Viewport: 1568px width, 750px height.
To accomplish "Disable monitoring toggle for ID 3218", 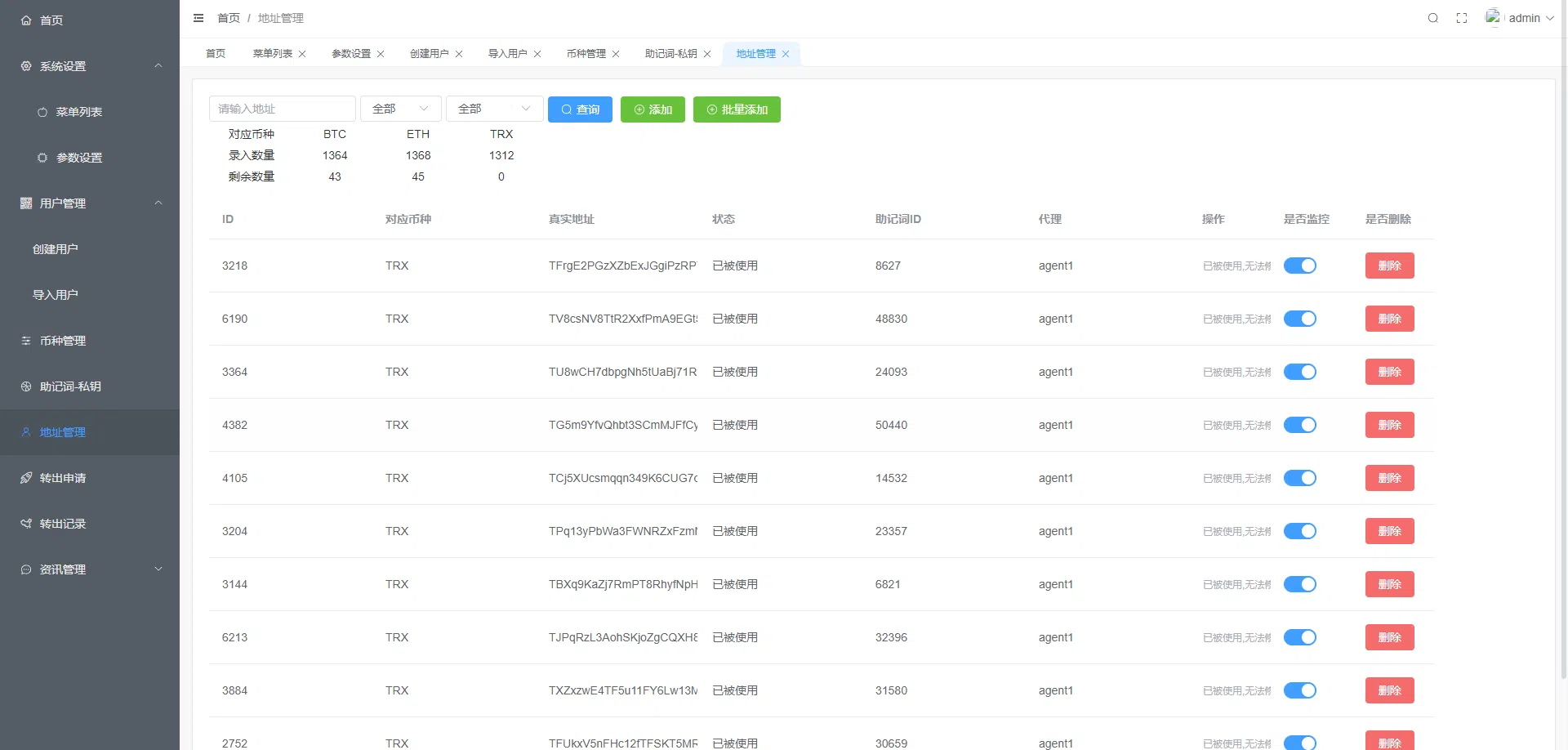I will click(x=1299, y=266).
